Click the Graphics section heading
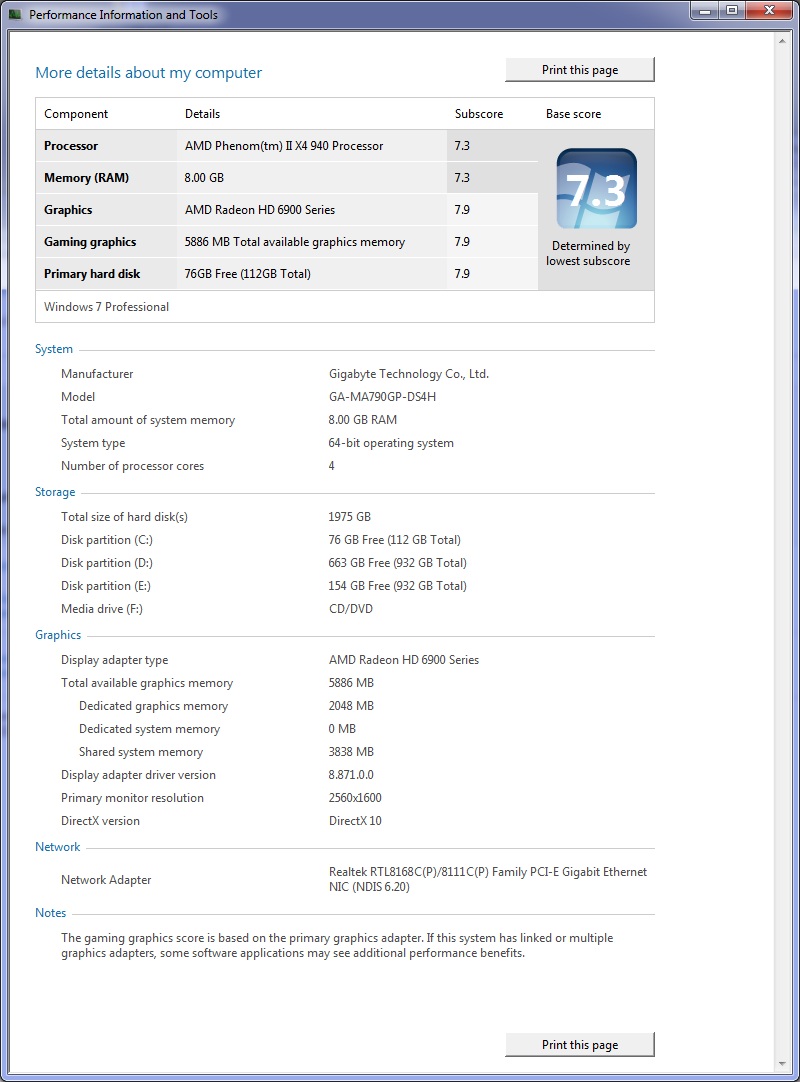 pyautogui.click(x=58, y=635)
